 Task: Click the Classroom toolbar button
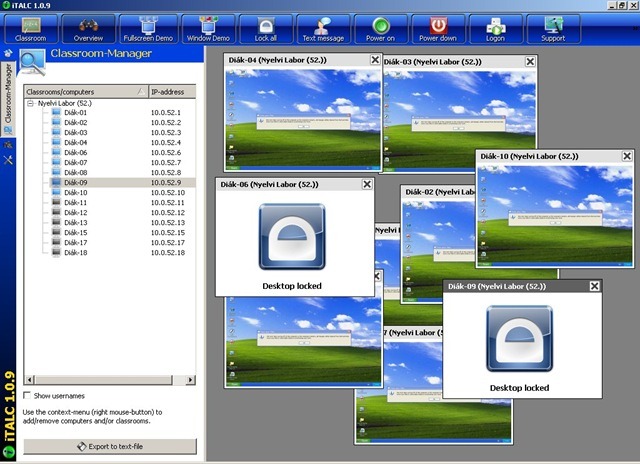click(30, 27)
